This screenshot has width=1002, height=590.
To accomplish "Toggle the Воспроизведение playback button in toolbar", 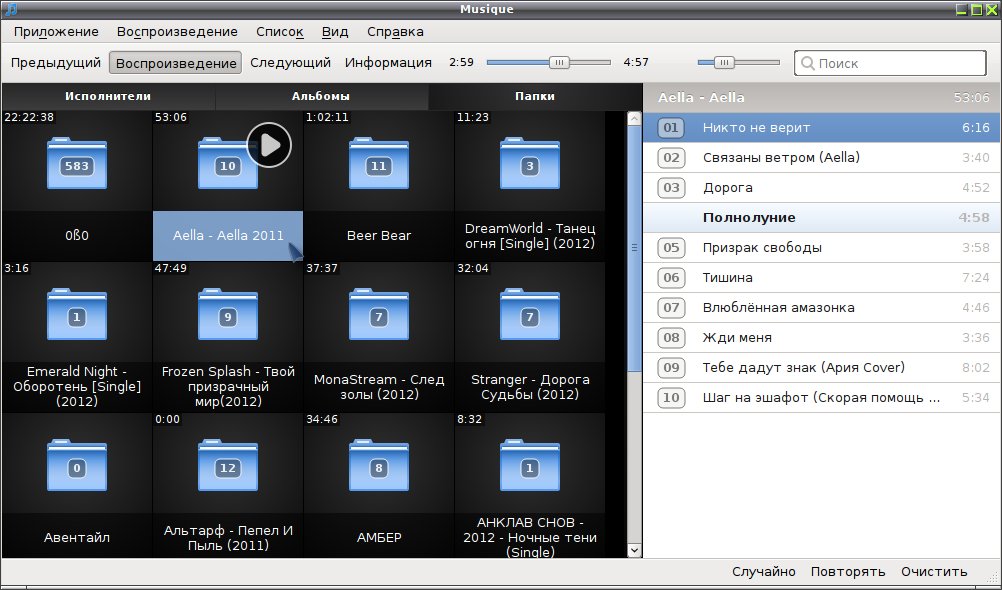I will pos(176,63).
